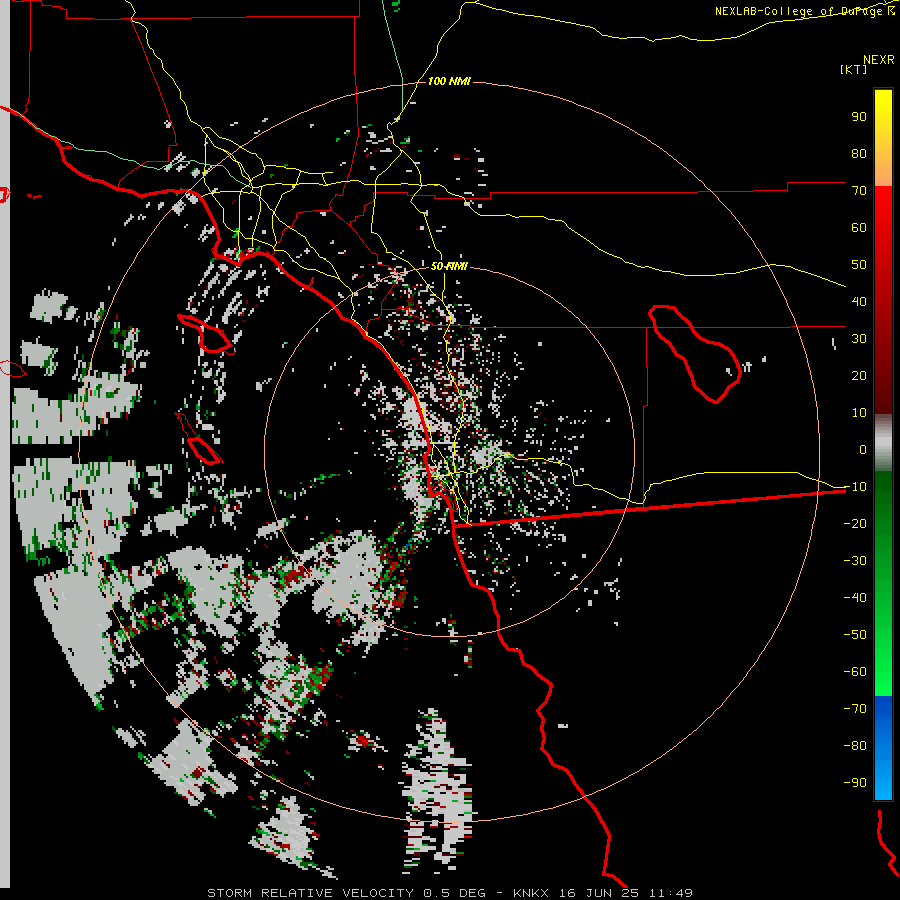
Task: Click the 0 scale value
Action: [863, 450]
